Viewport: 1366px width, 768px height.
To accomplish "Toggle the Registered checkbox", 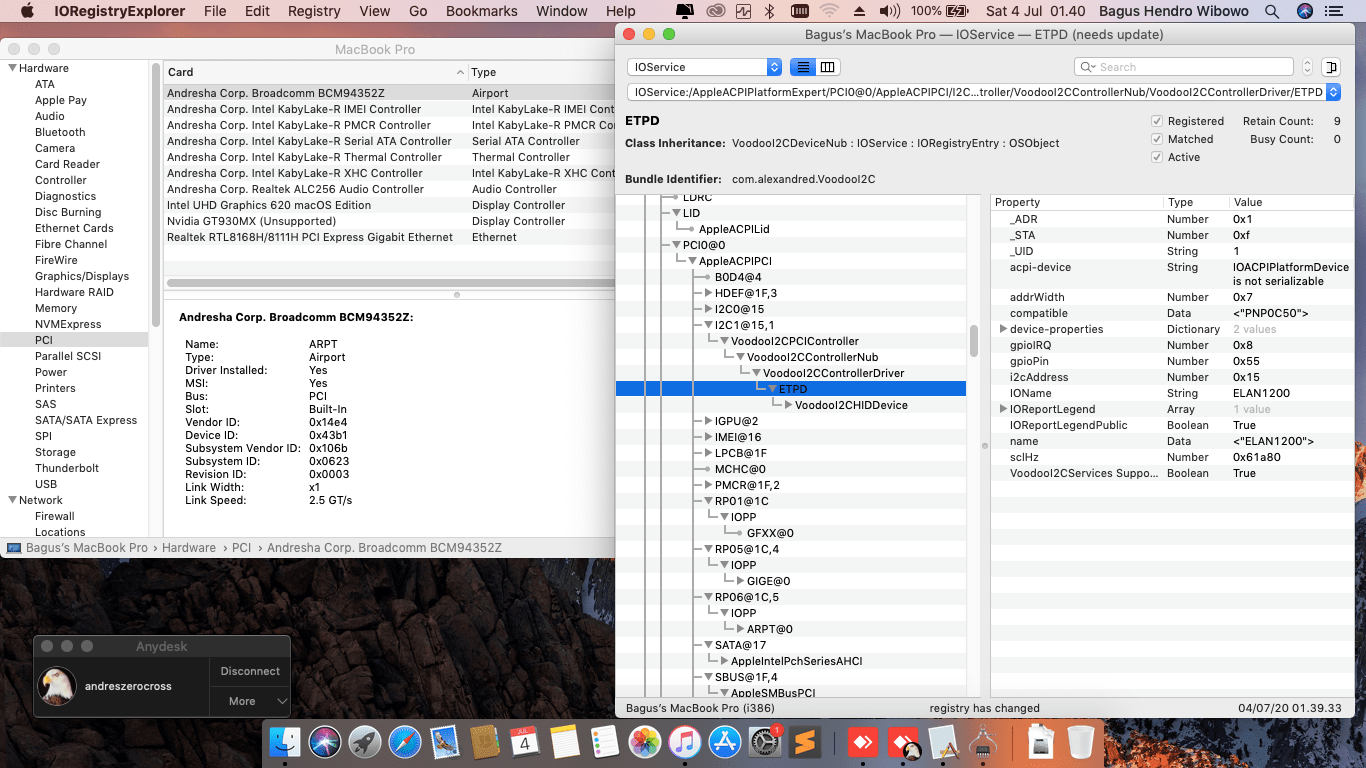I will (1157, 121).
